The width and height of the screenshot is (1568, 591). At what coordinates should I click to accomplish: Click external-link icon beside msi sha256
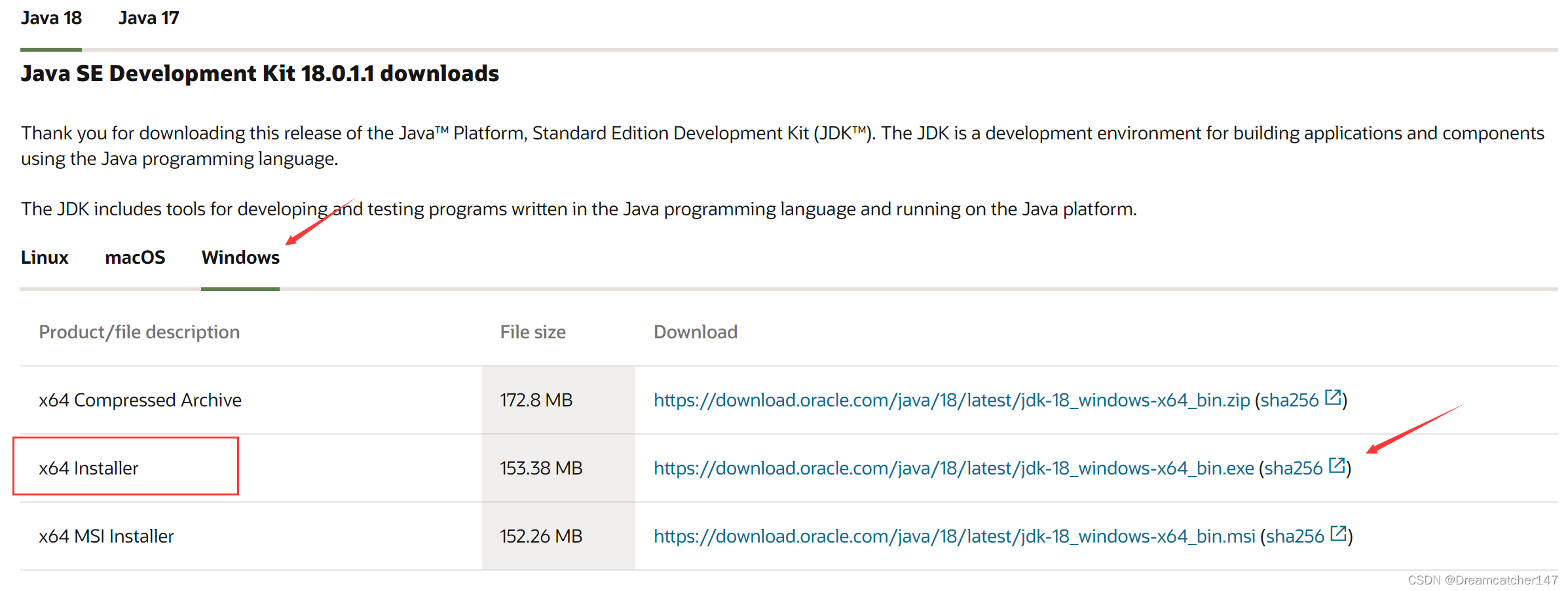[x=1338, y=533]
